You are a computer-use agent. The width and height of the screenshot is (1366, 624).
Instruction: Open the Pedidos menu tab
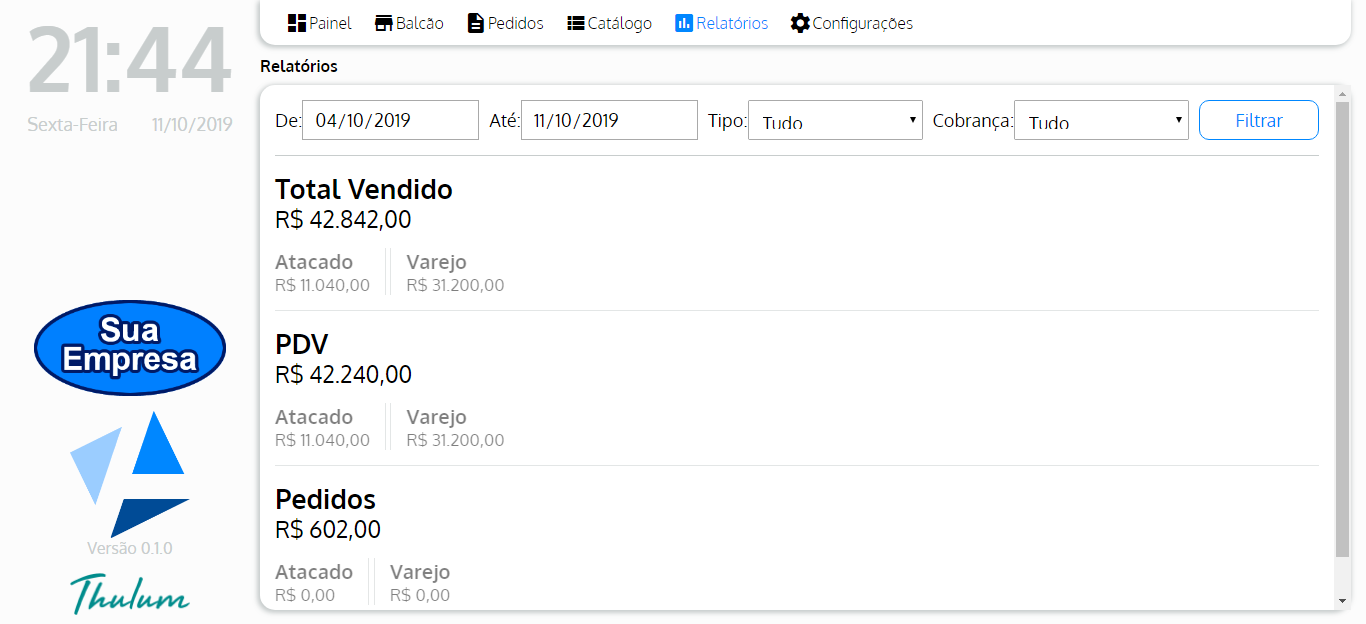(x=516, y=23)
